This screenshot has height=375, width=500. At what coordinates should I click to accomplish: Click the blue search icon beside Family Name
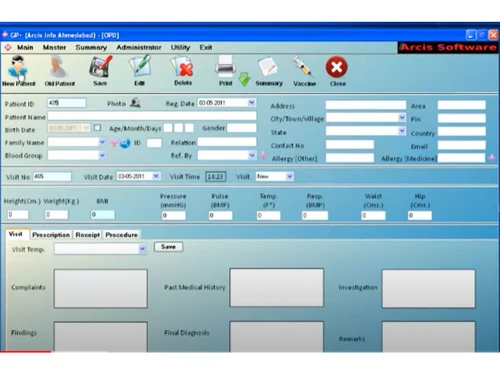point(125,143)
